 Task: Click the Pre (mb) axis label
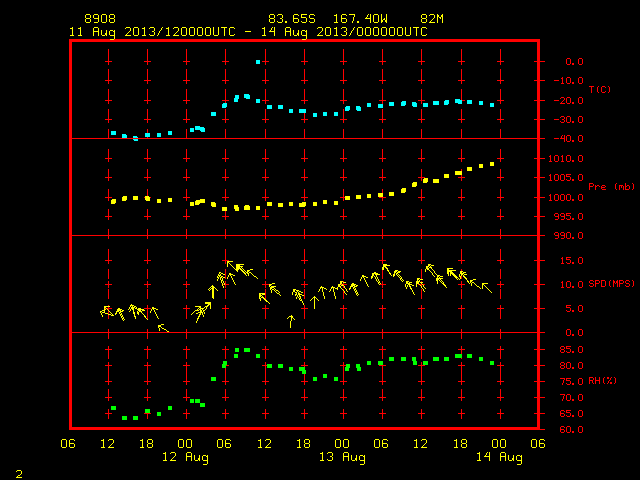coord(611,187)
